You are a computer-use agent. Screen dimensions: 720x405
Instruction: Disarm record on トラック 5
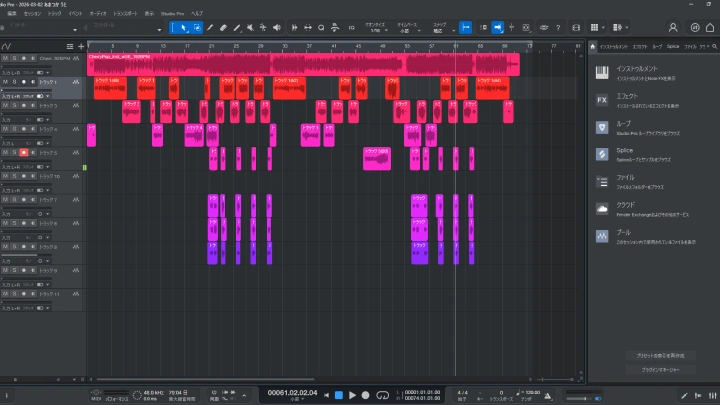point(24,152)
